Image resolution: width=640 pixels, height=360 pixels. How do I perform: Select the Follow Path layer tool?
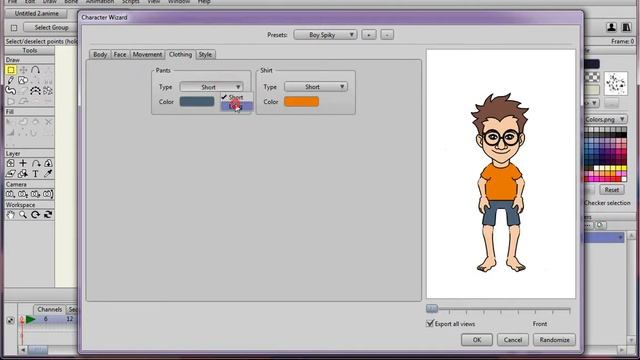[36, 163]
